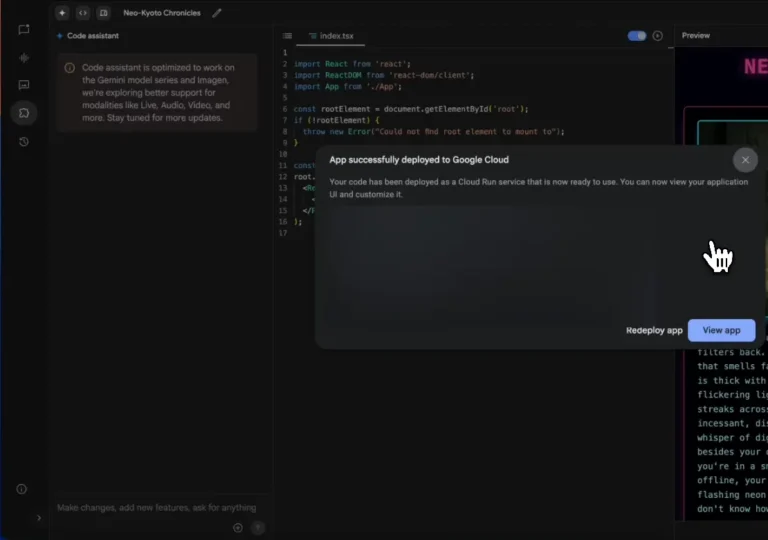The height and width of the screenshot is (540, 768).
Task: Click the run play icon beside the toggle
Action: click(657, 36)
